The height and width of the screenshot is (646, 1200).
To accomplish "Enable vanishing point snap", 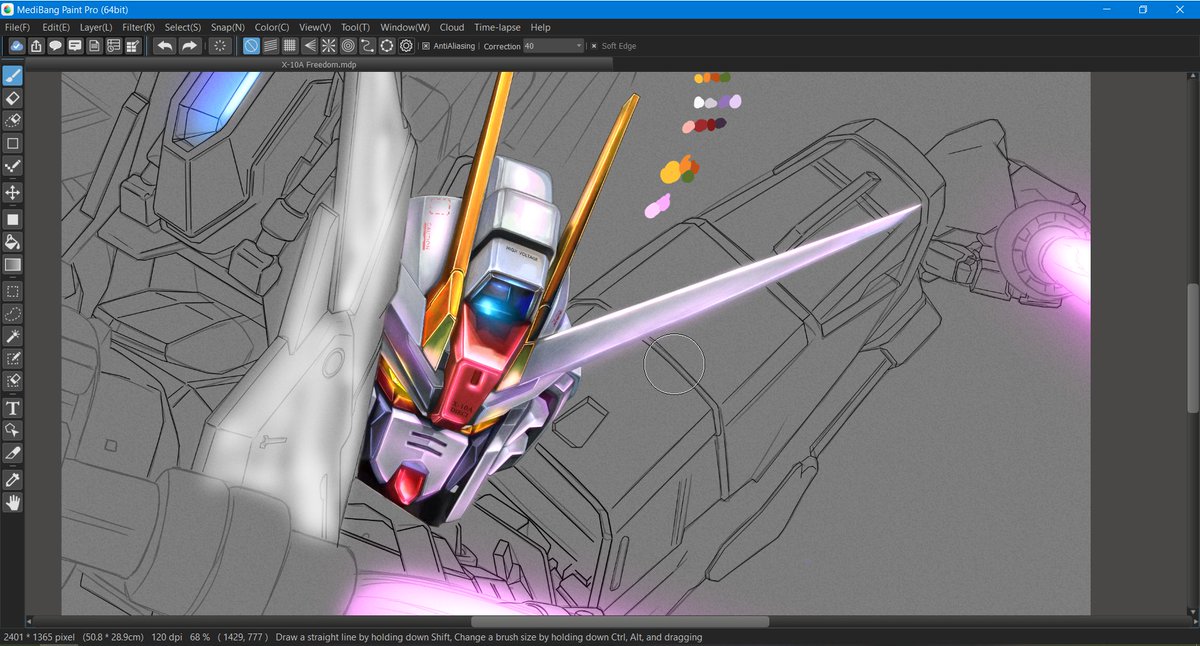I will (x=309, y=46).
